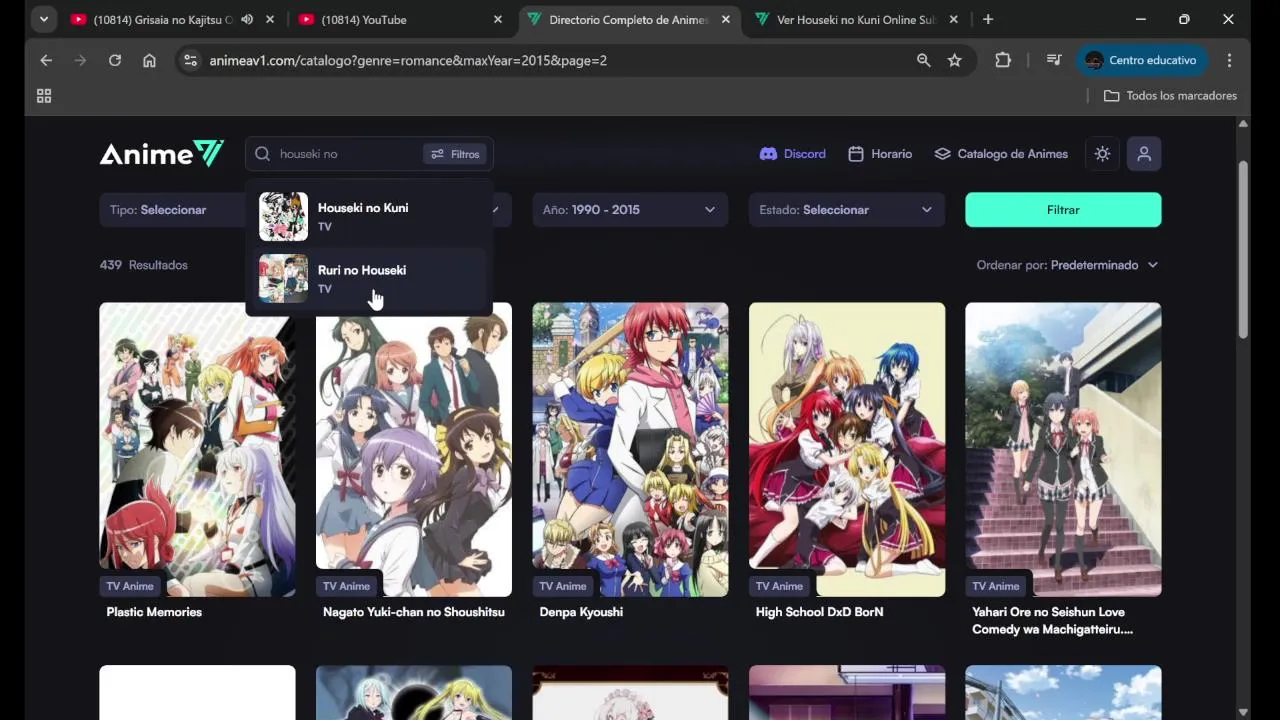
Task: Click the Plastic Memories title text
Action: [154, 612]
